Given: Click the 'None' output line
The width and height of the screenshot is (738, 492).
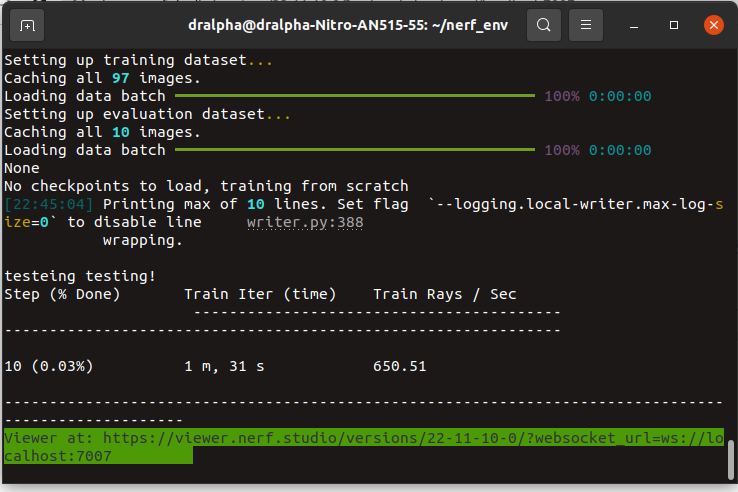Looking at the screenshot, I should click(22, 168).
